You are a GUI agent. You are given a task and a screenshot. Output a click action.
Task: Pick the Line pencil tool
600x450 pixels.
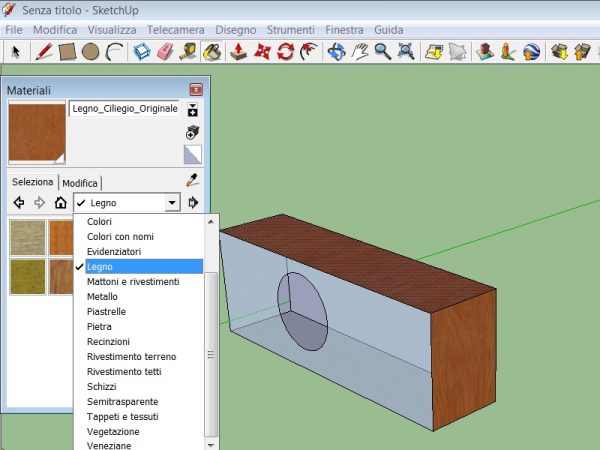tap(43, 51)
